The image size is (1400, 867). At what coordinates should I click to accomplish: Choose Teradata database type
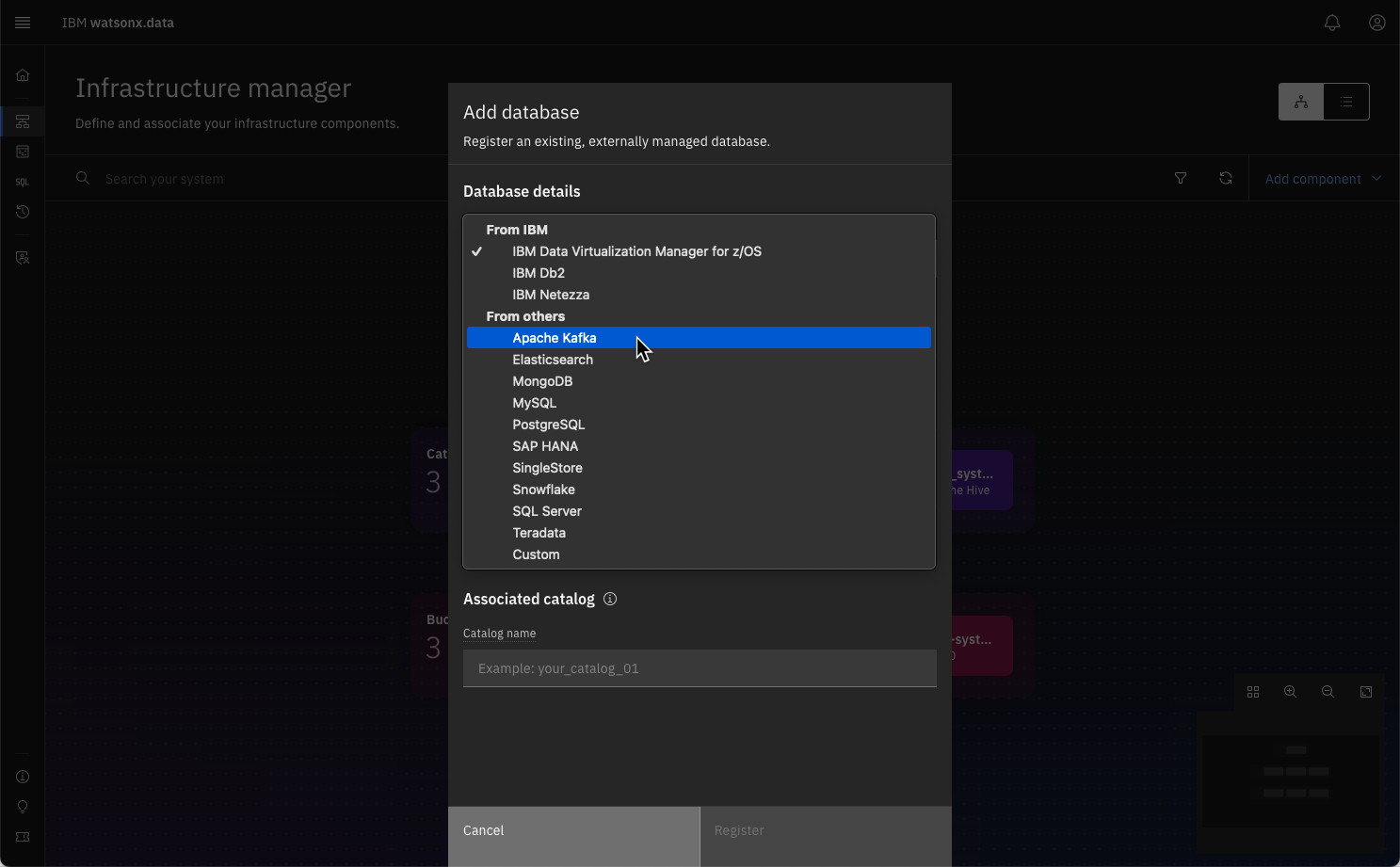click(x=699, y=533)
